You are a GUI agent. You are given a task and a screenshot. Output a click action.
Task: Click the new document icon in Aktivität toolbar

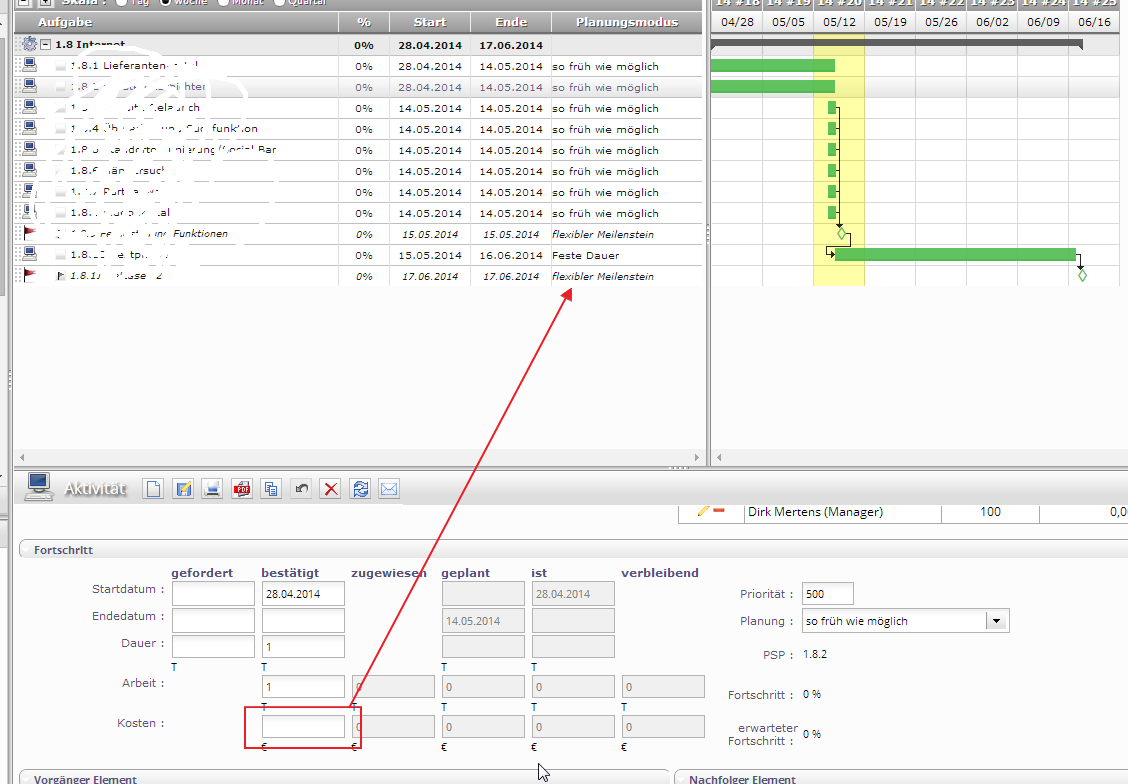click(x=154, y=489)
